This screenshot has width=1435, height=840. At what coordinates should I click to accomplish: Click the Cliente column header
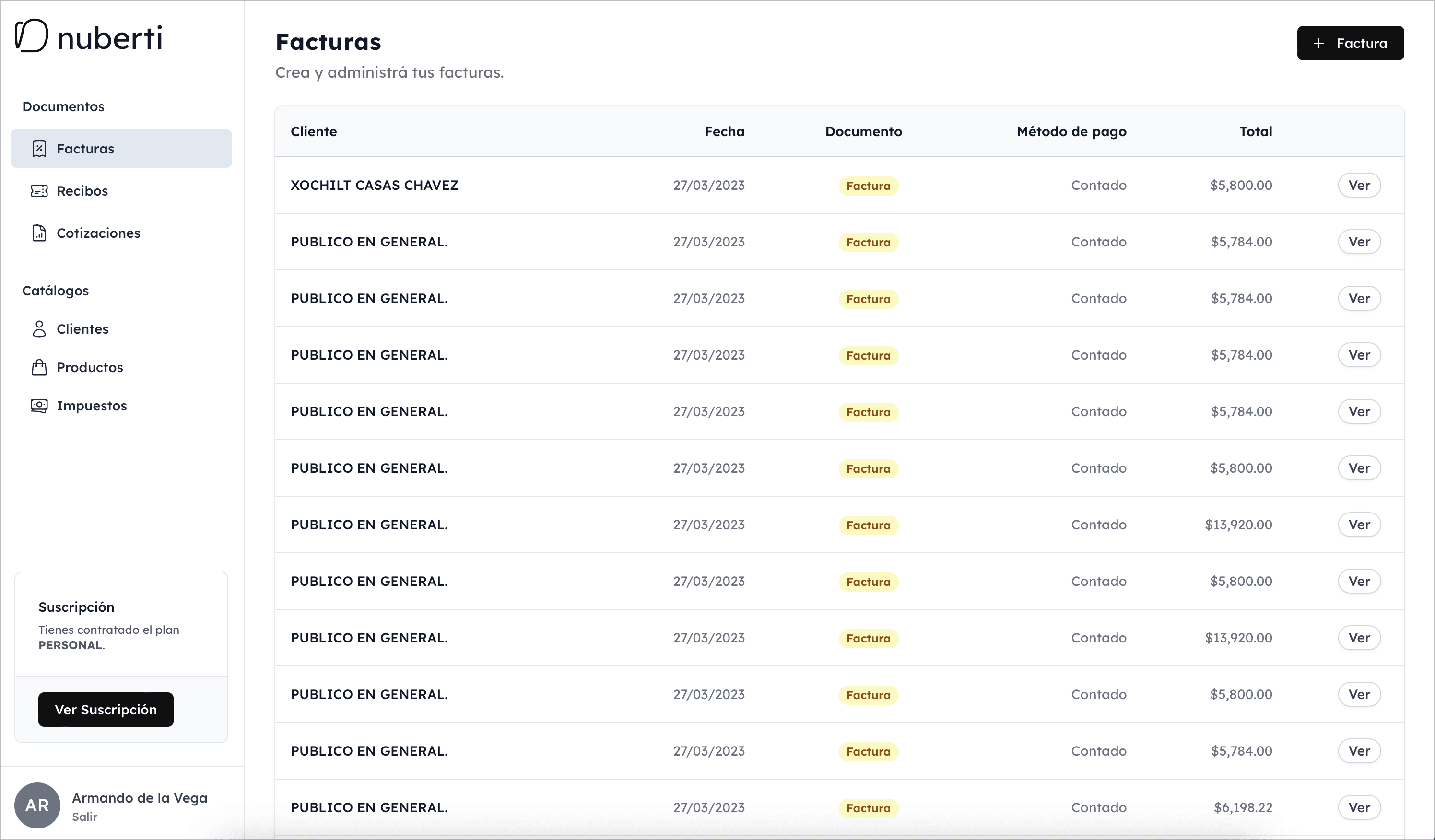(x=314, y=131)
